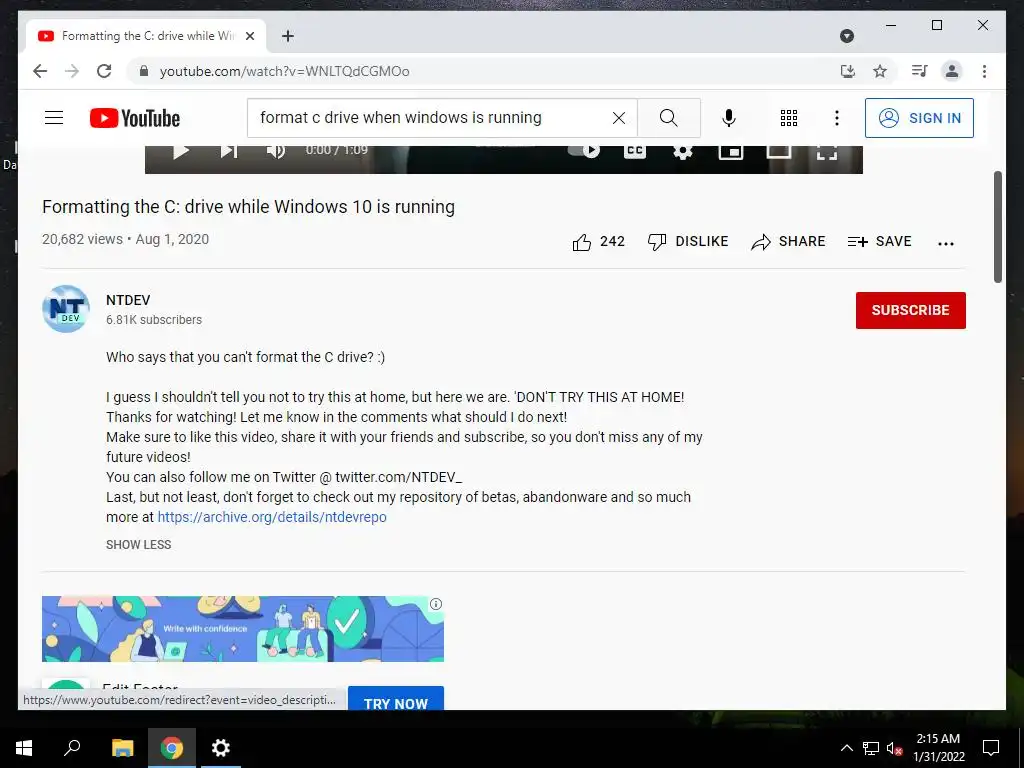
Task: Go back in Chrome
Action: pos(40,71)
